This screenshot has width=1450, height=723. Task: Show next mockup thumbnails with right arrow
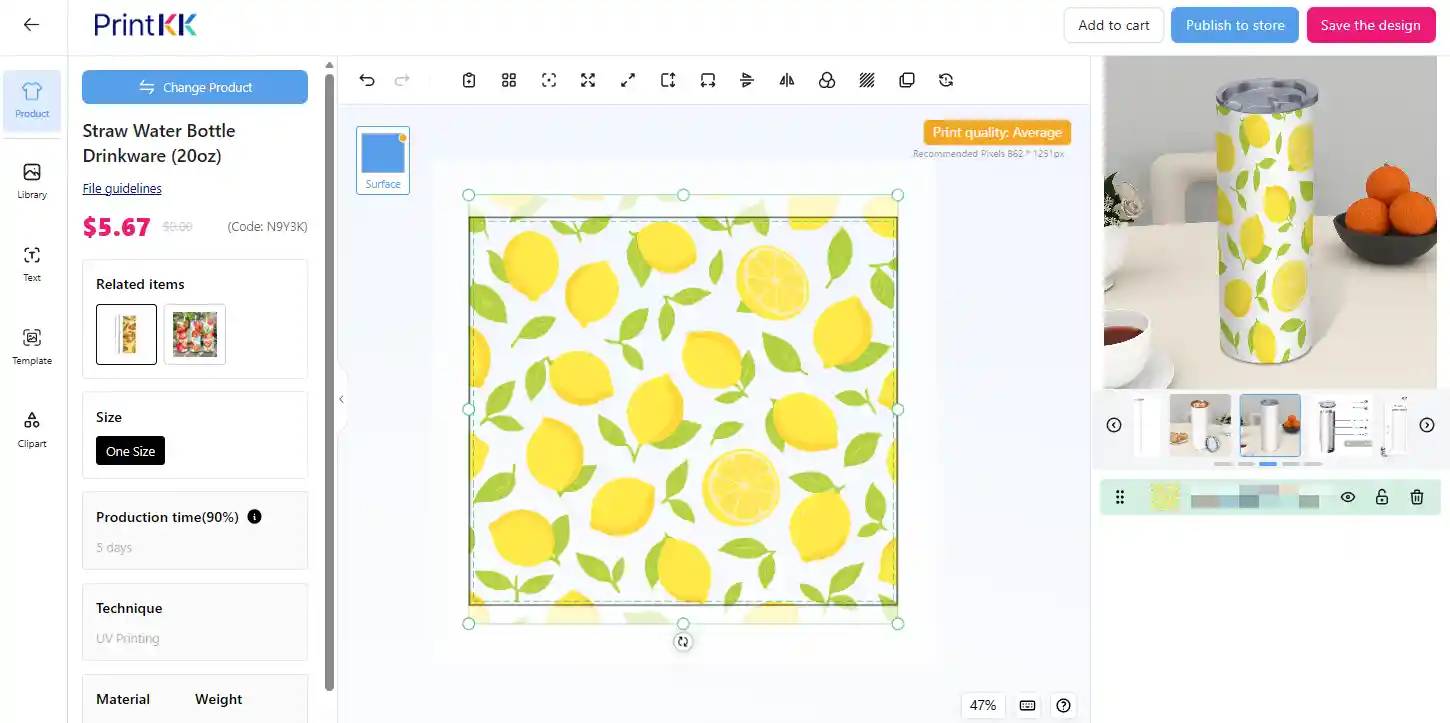[1427, 425]
